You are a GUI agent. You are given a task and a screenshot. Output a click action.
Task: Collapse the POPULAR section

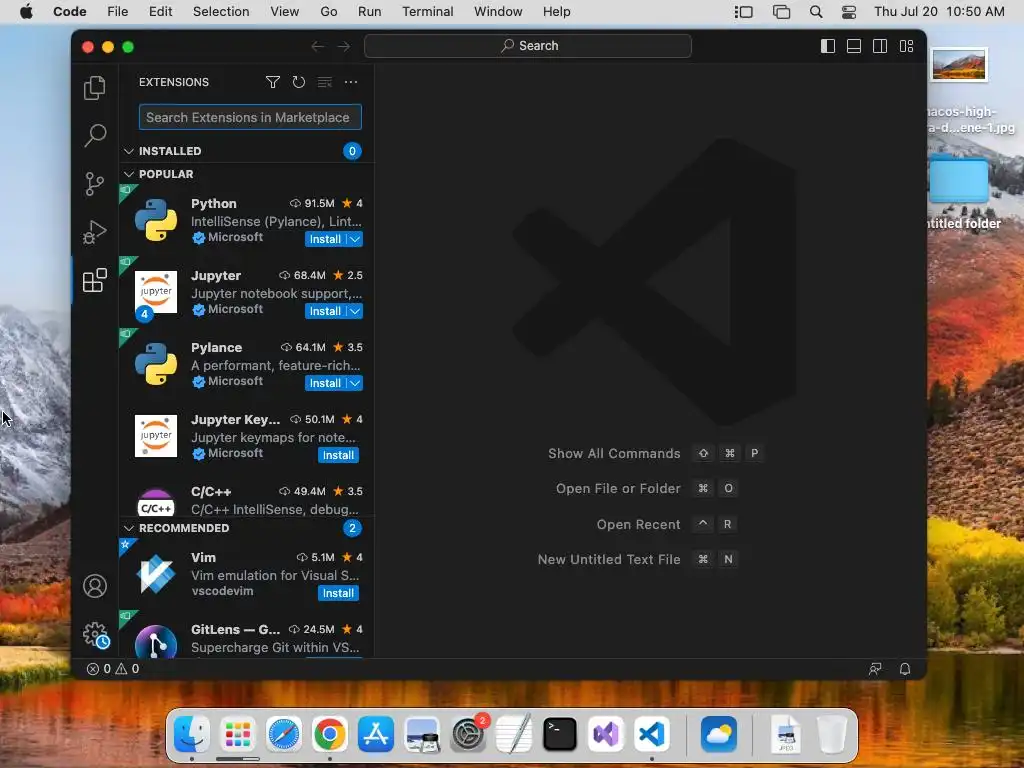click(x=129, y=174)
